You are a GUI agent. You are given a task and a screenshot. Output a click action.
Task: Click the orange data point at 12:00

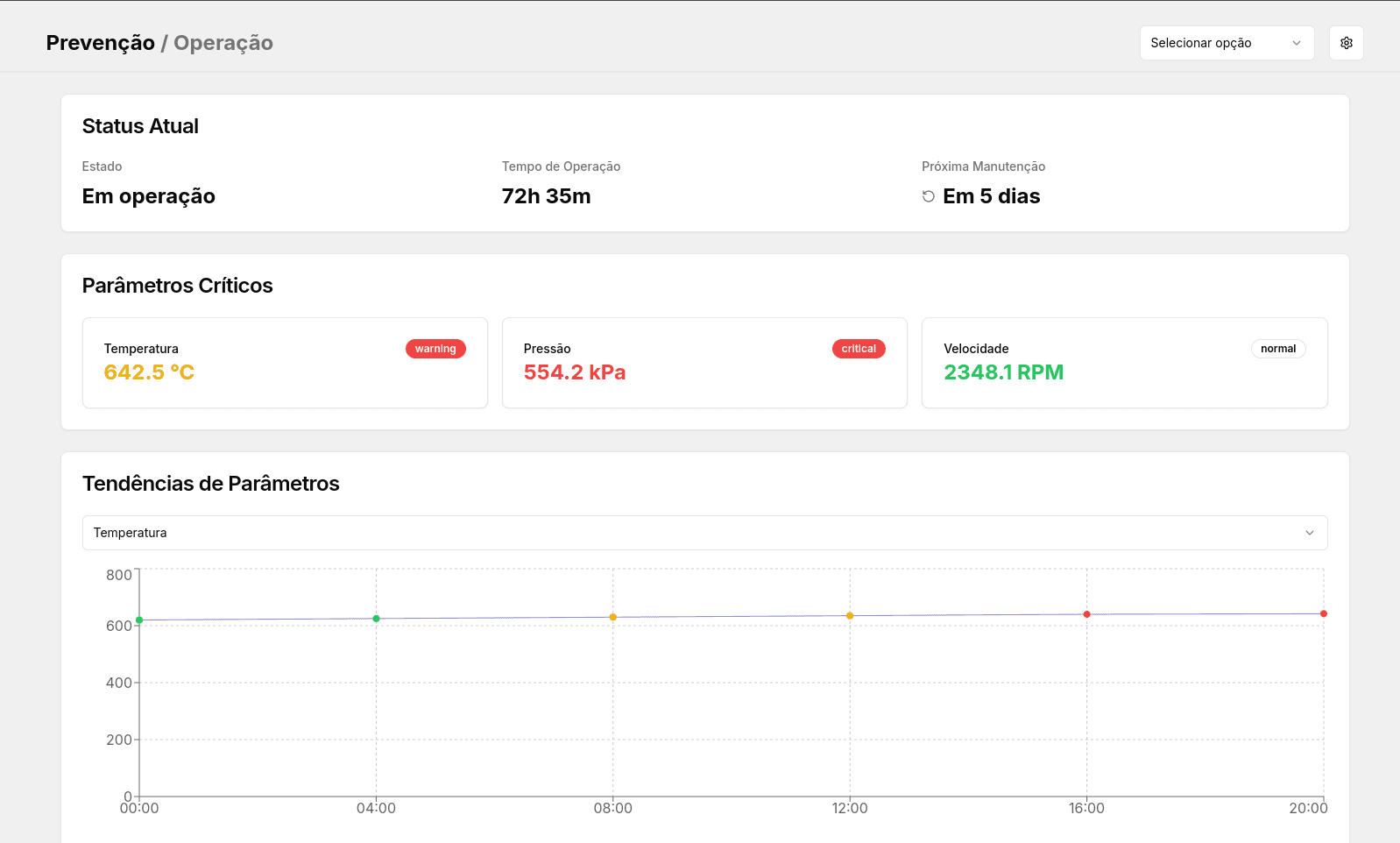click(850, 616)
